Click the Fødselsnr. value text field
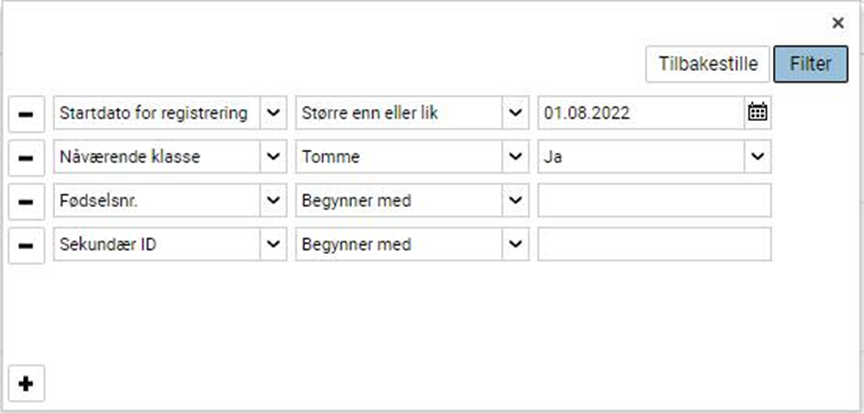Screen dimensions: 864x413 (x=654, y=201)
